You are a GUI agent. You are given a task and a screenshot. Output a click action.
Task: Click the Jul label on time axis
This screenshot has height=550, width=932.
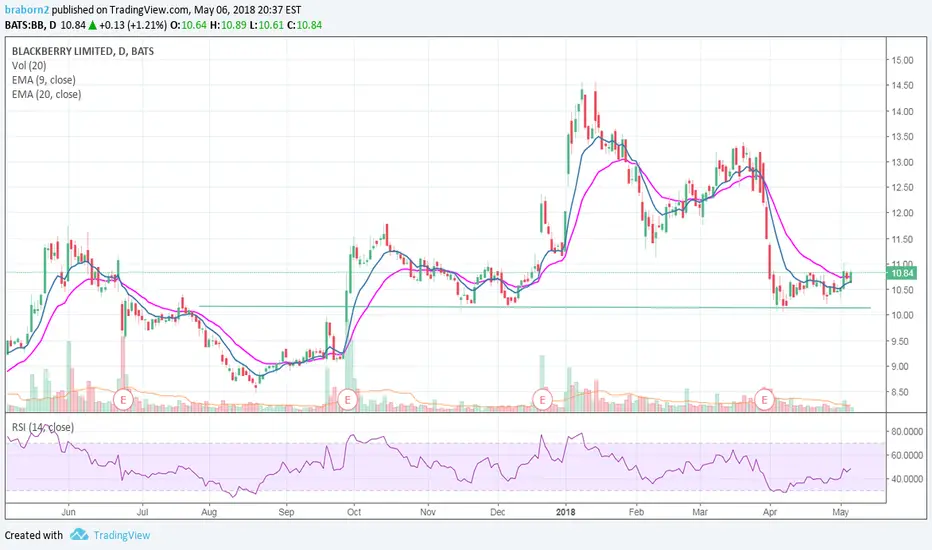tap(142, 512)
